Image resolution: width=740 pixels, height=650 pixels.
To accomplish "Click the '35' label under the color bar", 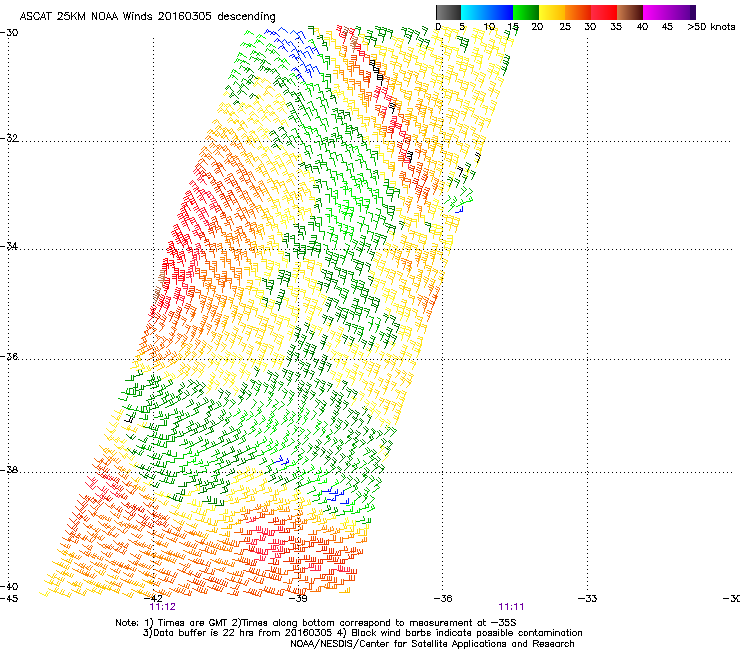I will [616, 27].
